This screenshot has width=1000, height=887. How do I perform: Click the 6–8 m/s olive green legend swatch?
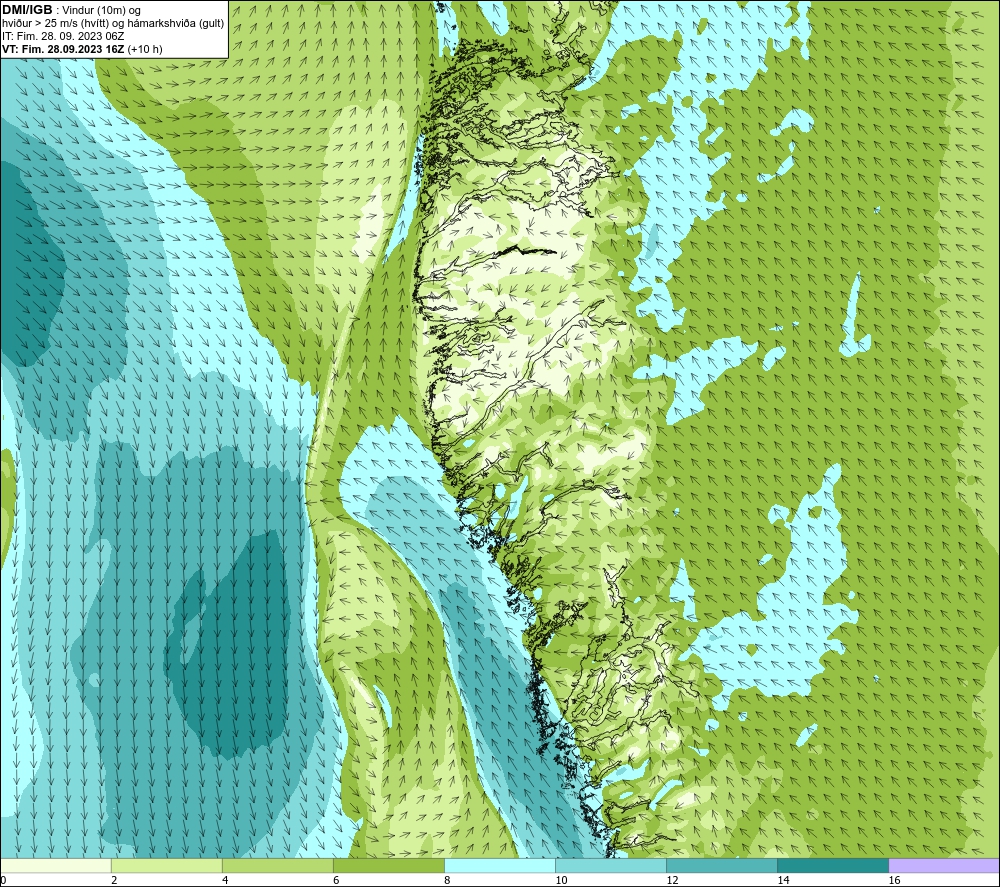(388, 865)
